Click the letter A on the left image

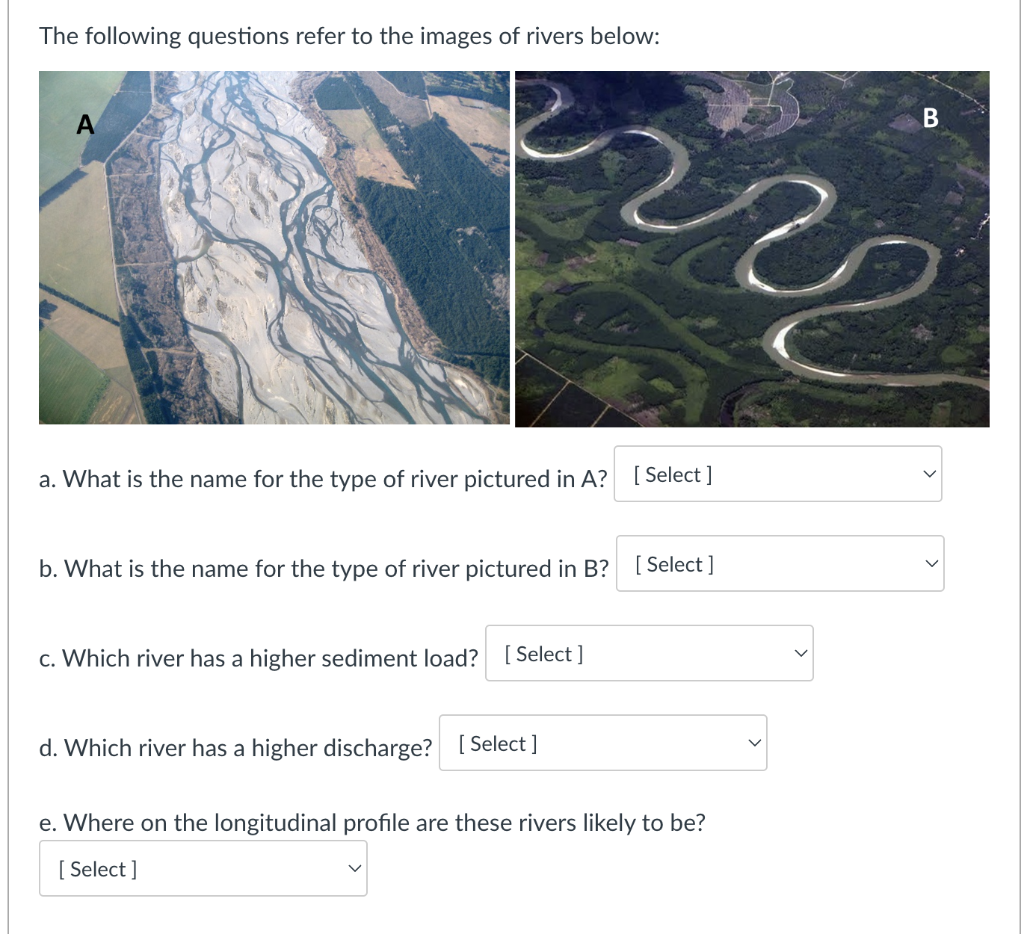click(x=84, y=125)
